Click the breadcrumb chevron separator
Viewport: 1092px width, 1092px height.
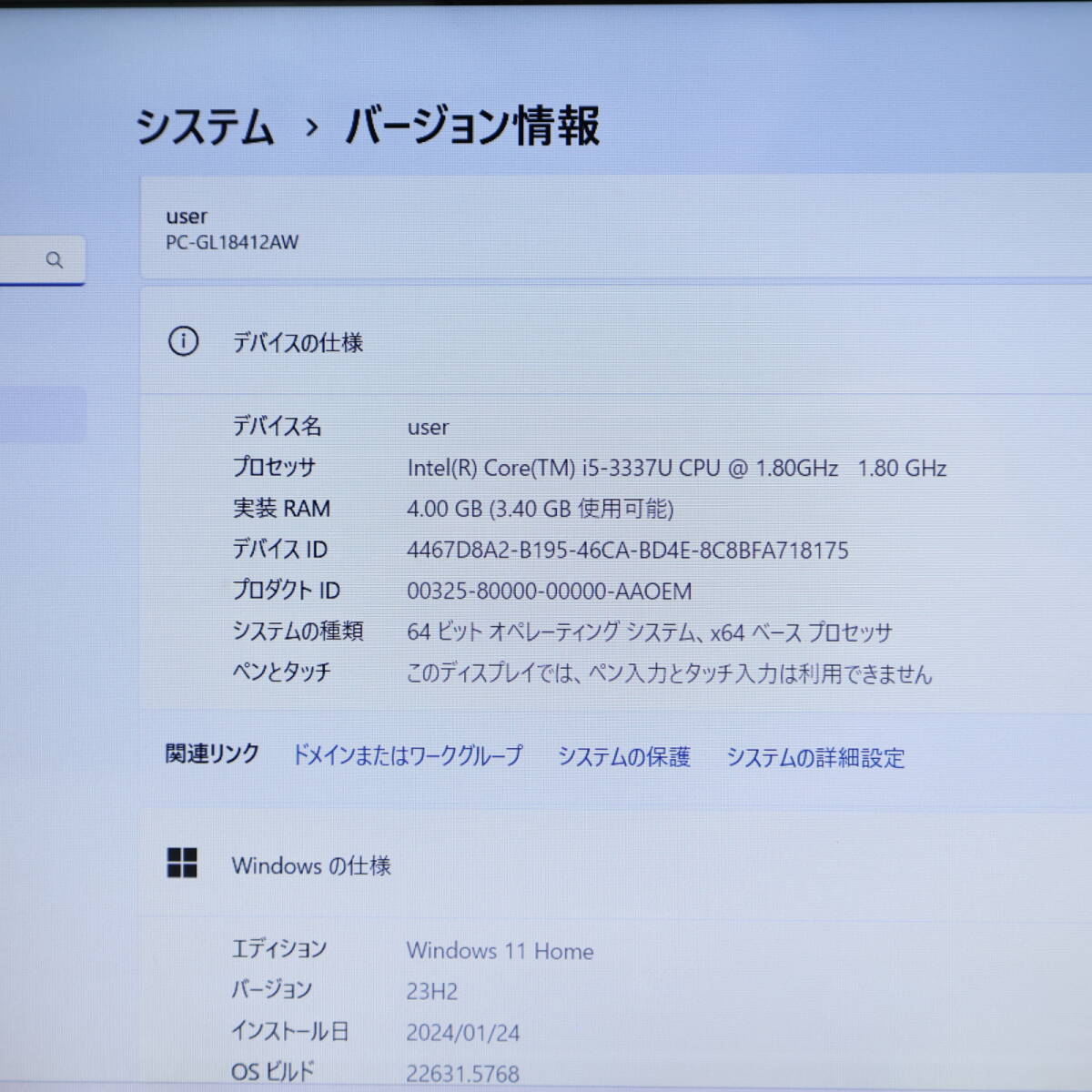pos(311,127)
